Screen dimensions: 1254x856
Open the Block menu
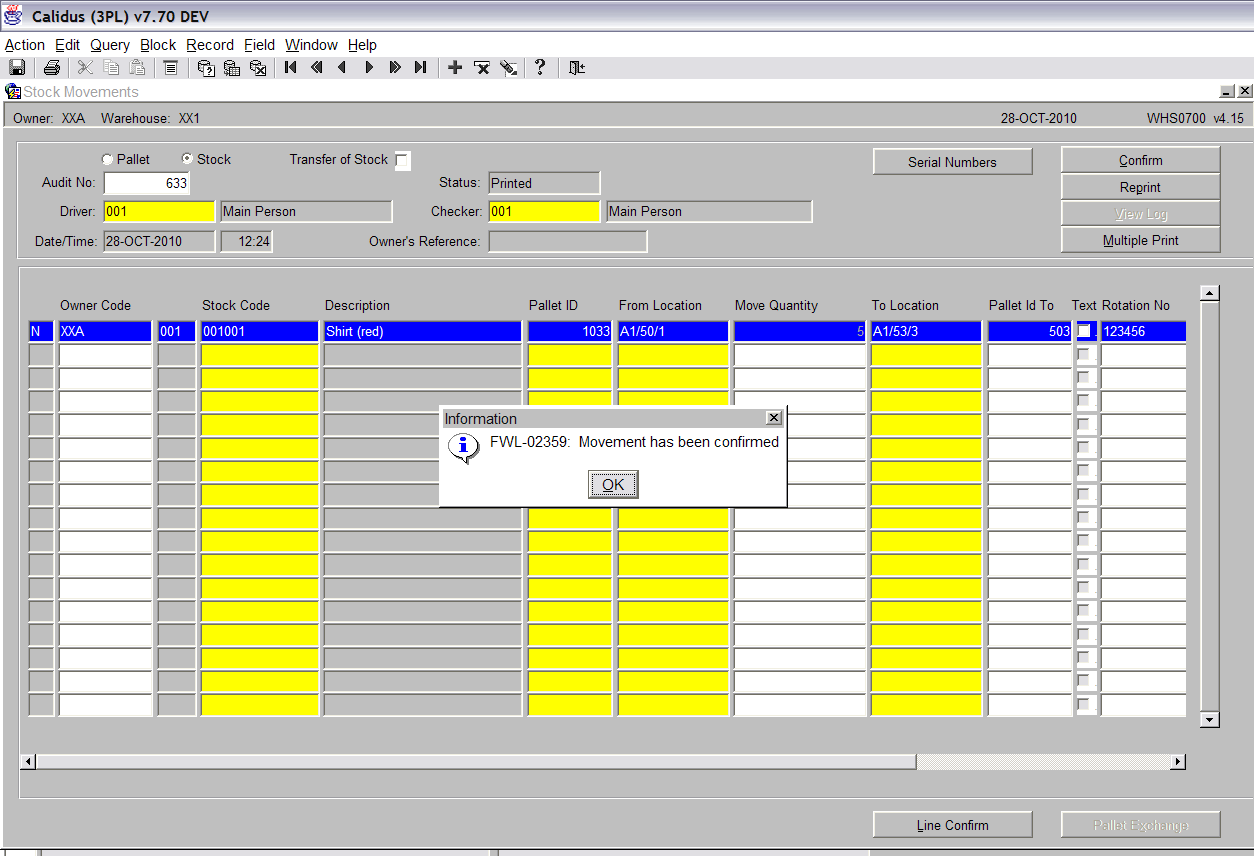tap(158, 45)
